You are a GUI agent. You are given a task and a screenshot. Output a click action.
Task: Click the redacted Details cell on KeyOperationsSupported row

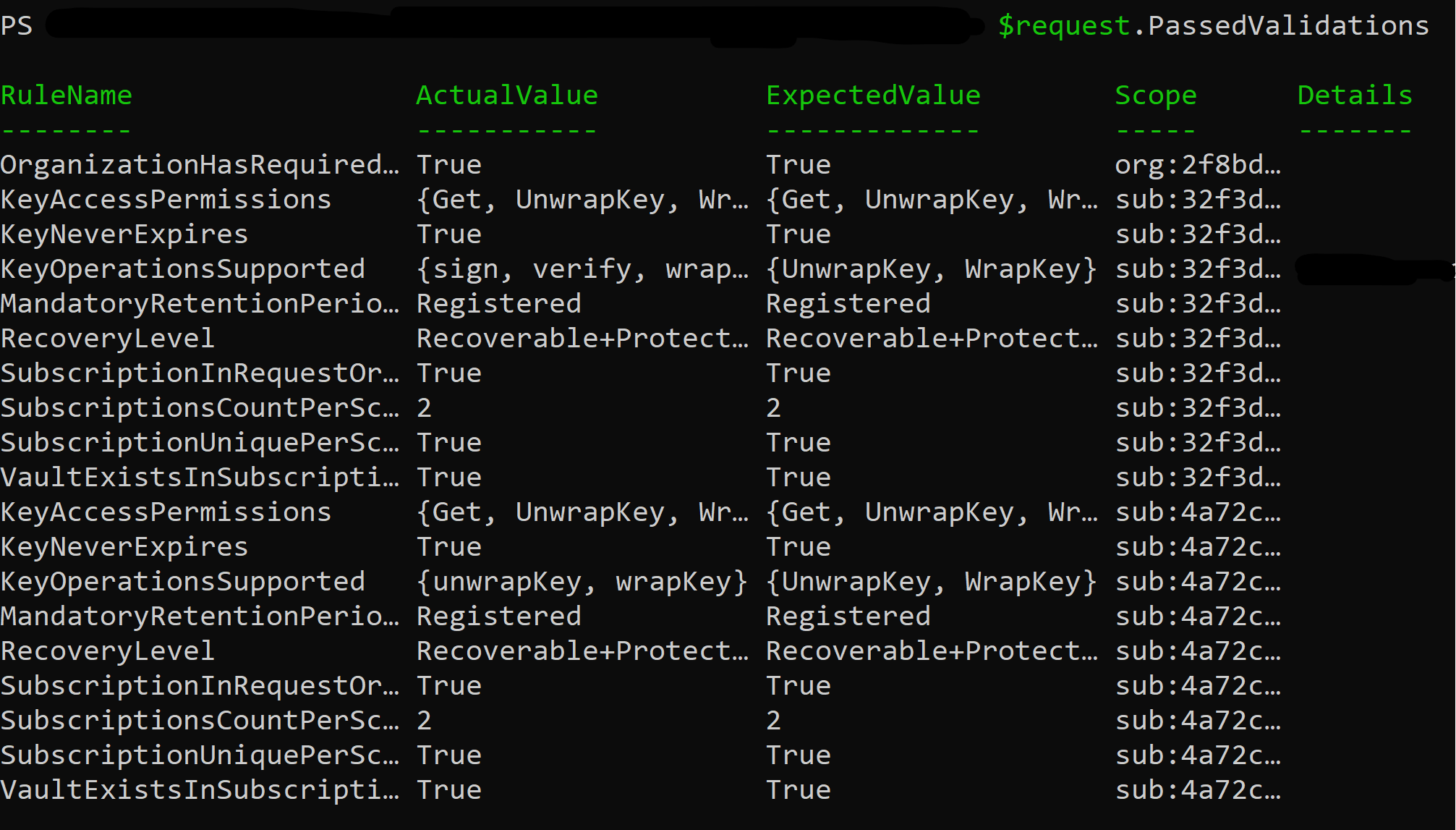(1374, 268)
